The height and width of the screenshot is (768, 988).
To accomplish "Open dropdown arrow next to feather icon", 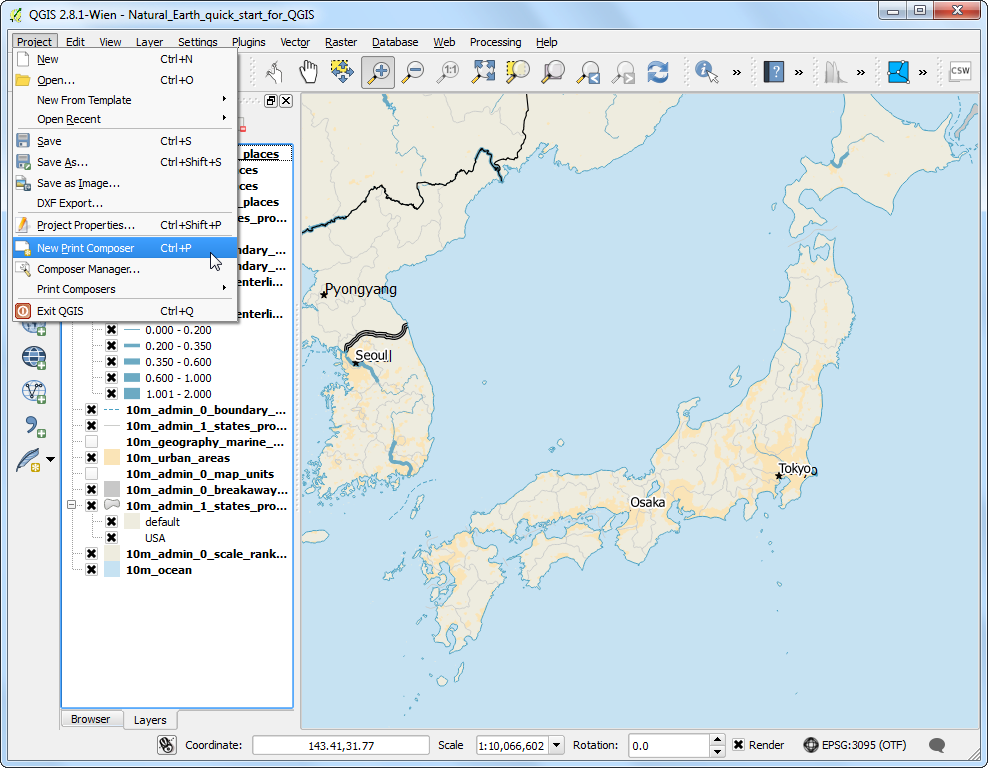I will 50,459.
